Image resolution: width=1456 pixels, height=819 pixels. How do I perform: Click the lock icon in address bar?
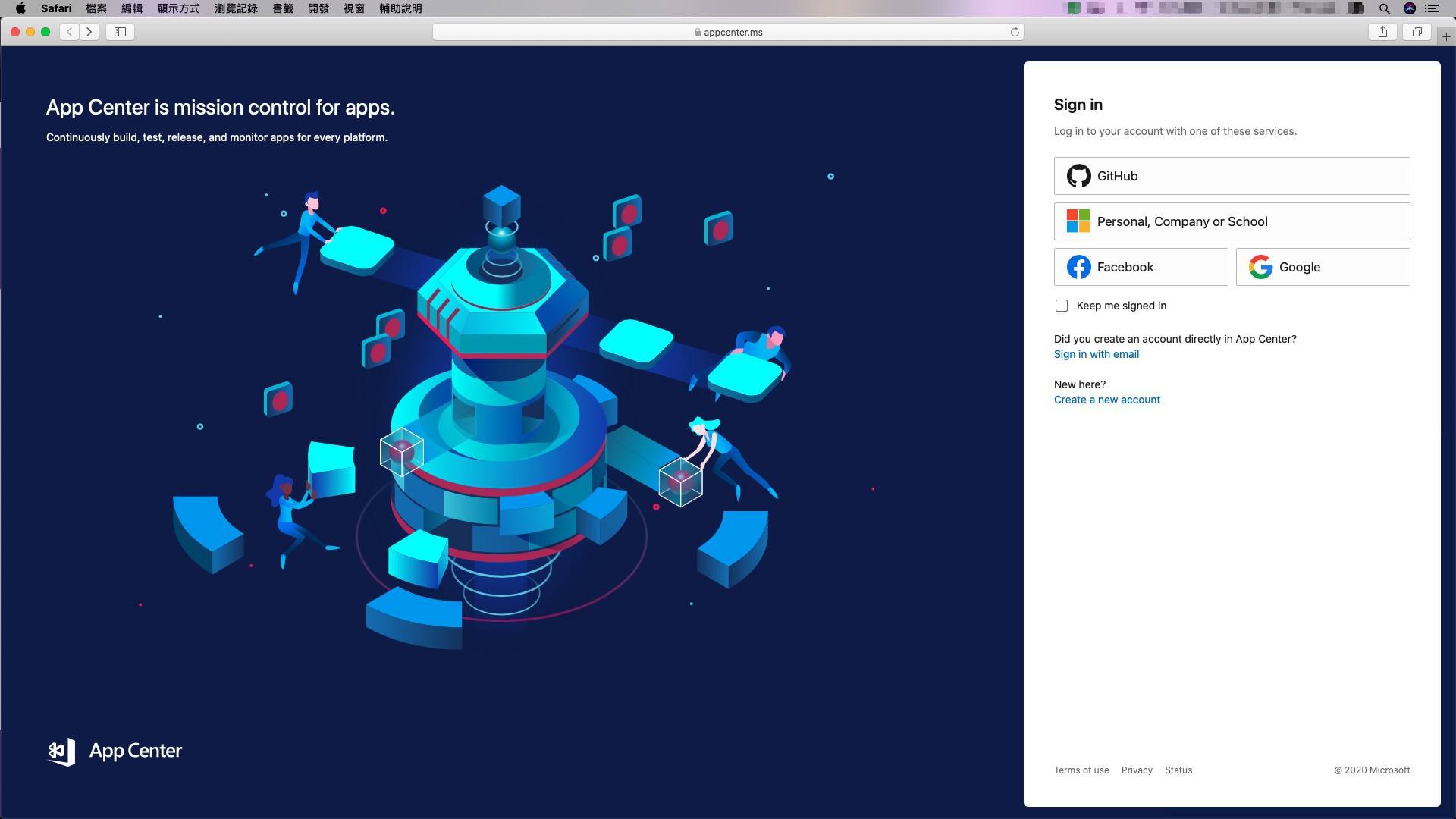pyautogui.click(x=697, y=32)
